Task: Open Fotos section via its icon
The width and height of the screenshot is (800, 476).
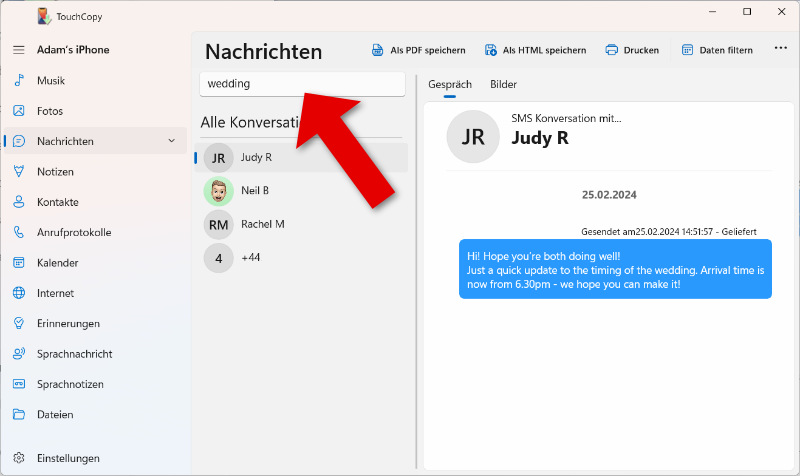Action: [x=18, y=111]
